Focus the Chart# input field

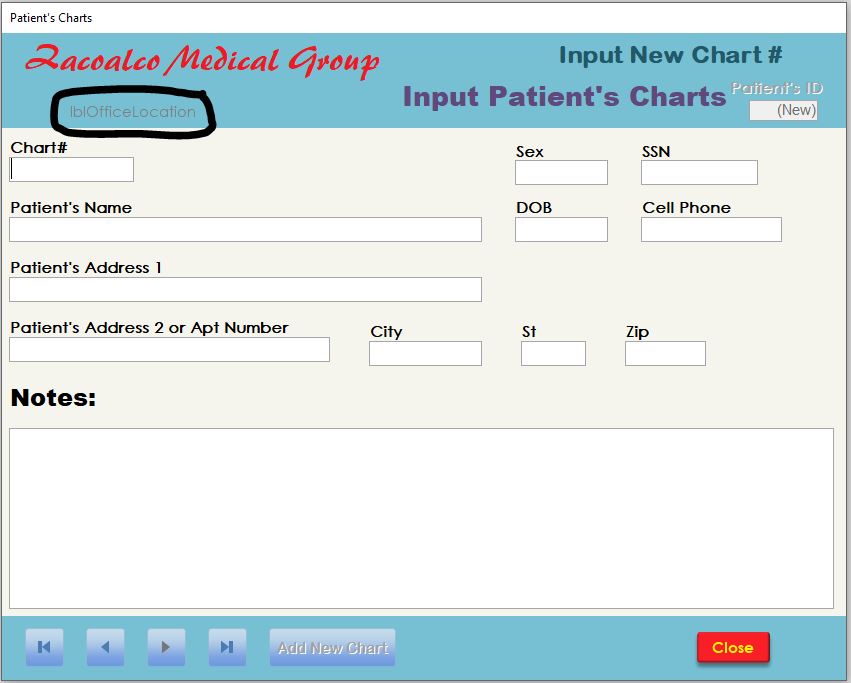(x=72, y=169)
